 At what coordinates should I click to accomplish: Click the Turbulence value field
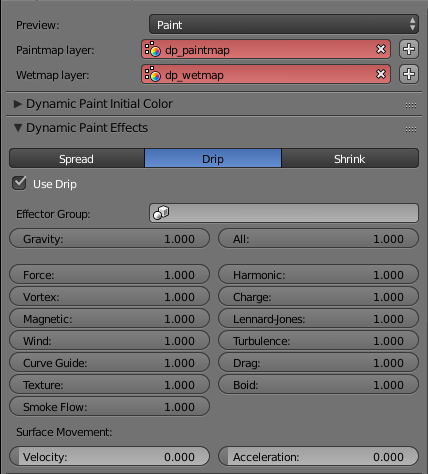click(318, 341)
